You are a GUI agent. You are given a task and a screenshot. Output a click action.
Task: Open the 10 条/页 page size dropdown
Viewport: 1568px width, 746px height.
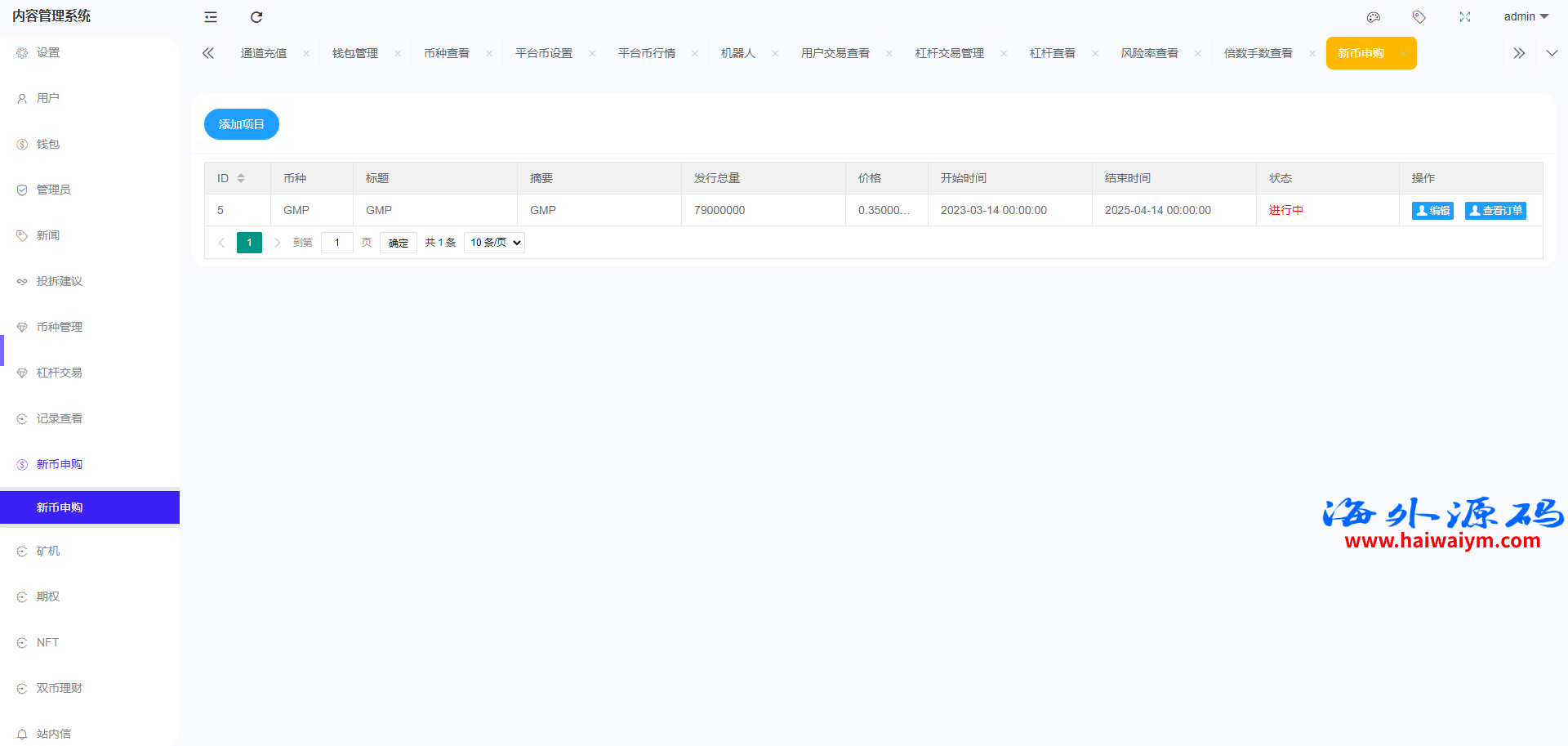point(494,243)
